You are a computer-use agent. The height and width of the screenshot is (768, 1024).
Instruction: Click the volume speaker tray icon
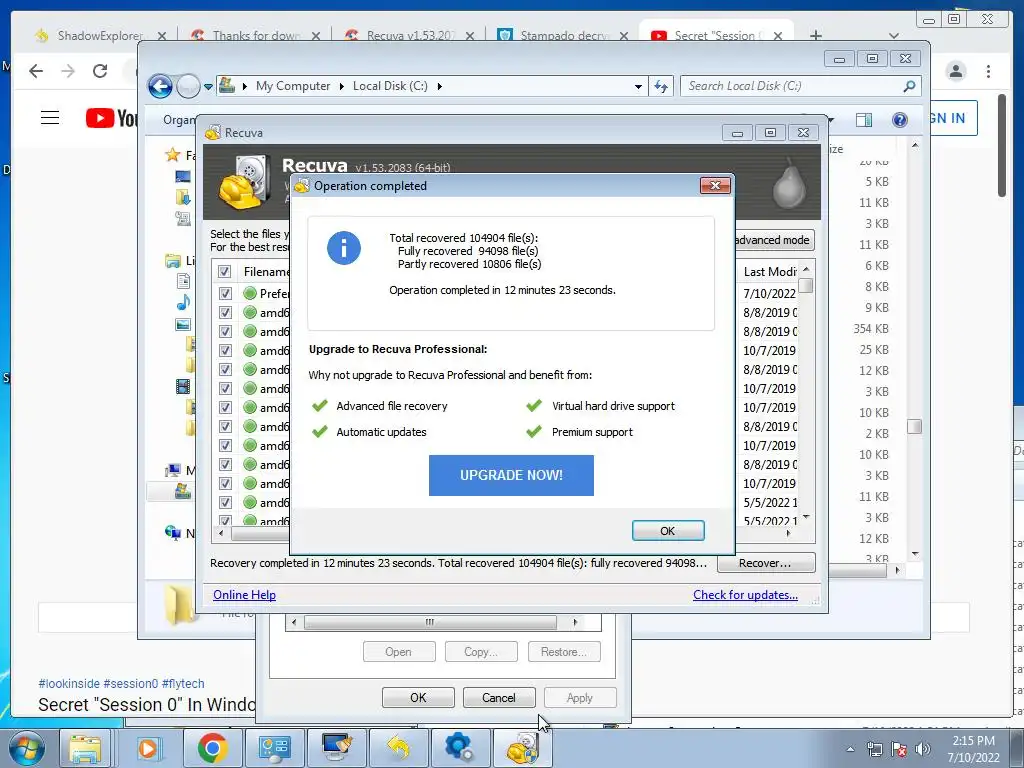coord(923,749)
